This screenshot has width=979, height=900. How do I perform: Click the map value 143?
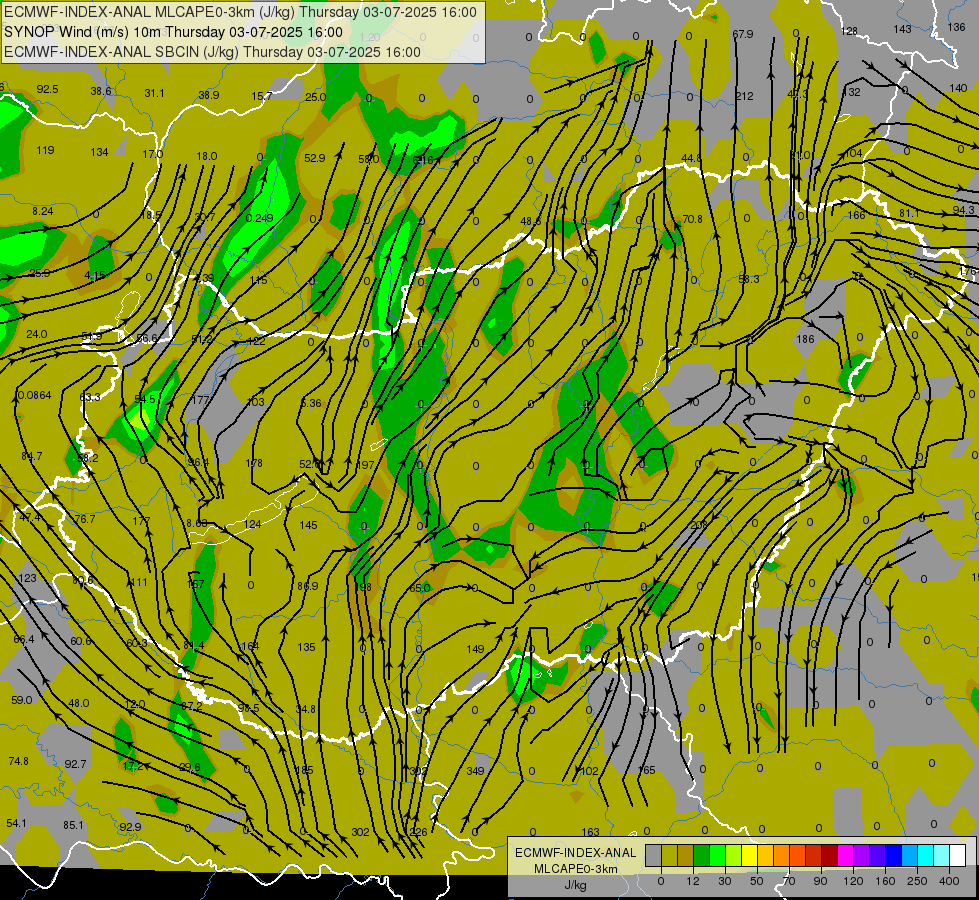902,29
